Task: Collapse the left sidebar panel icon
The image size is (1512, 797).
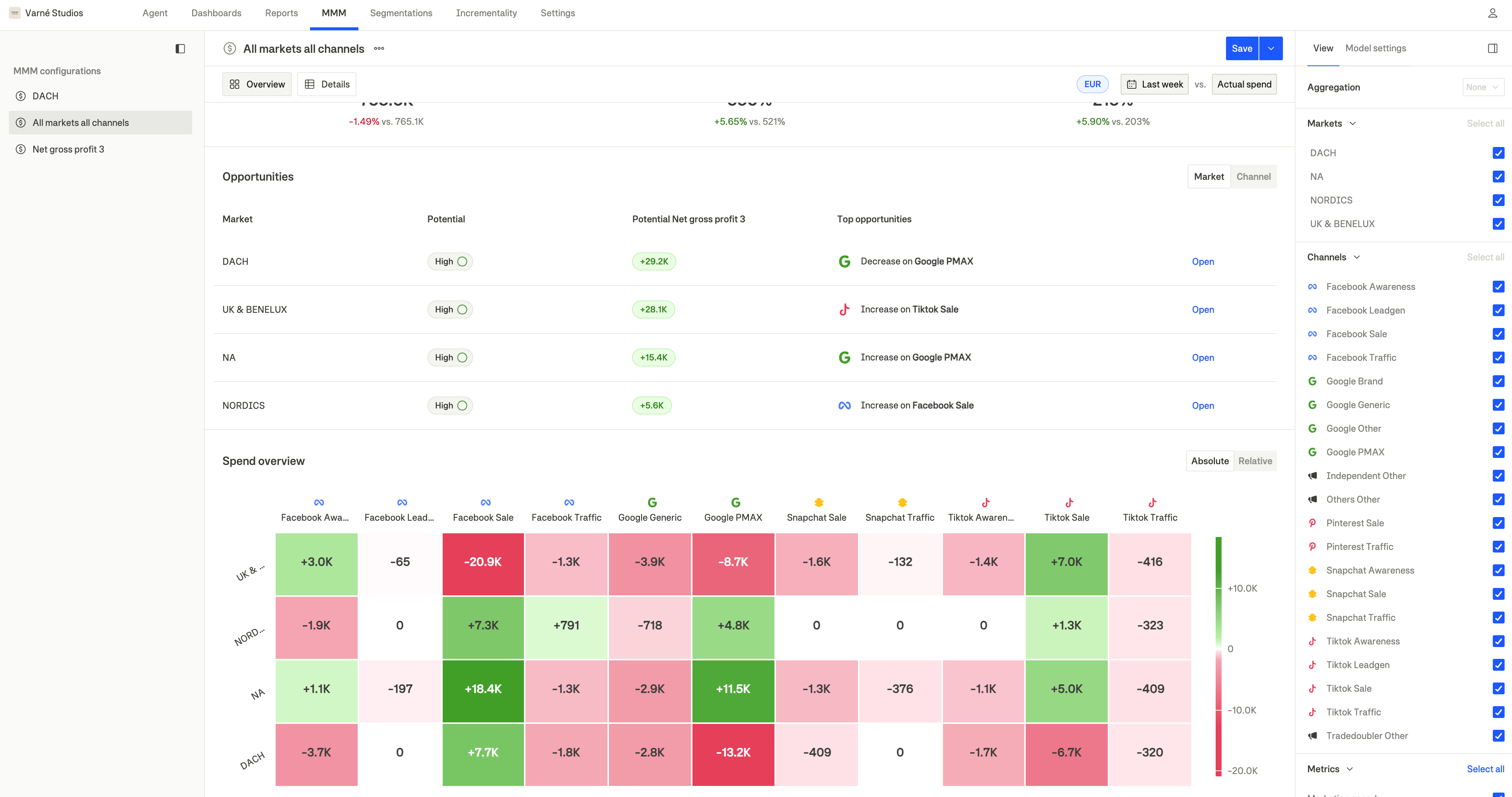Action: click(180, 49)
